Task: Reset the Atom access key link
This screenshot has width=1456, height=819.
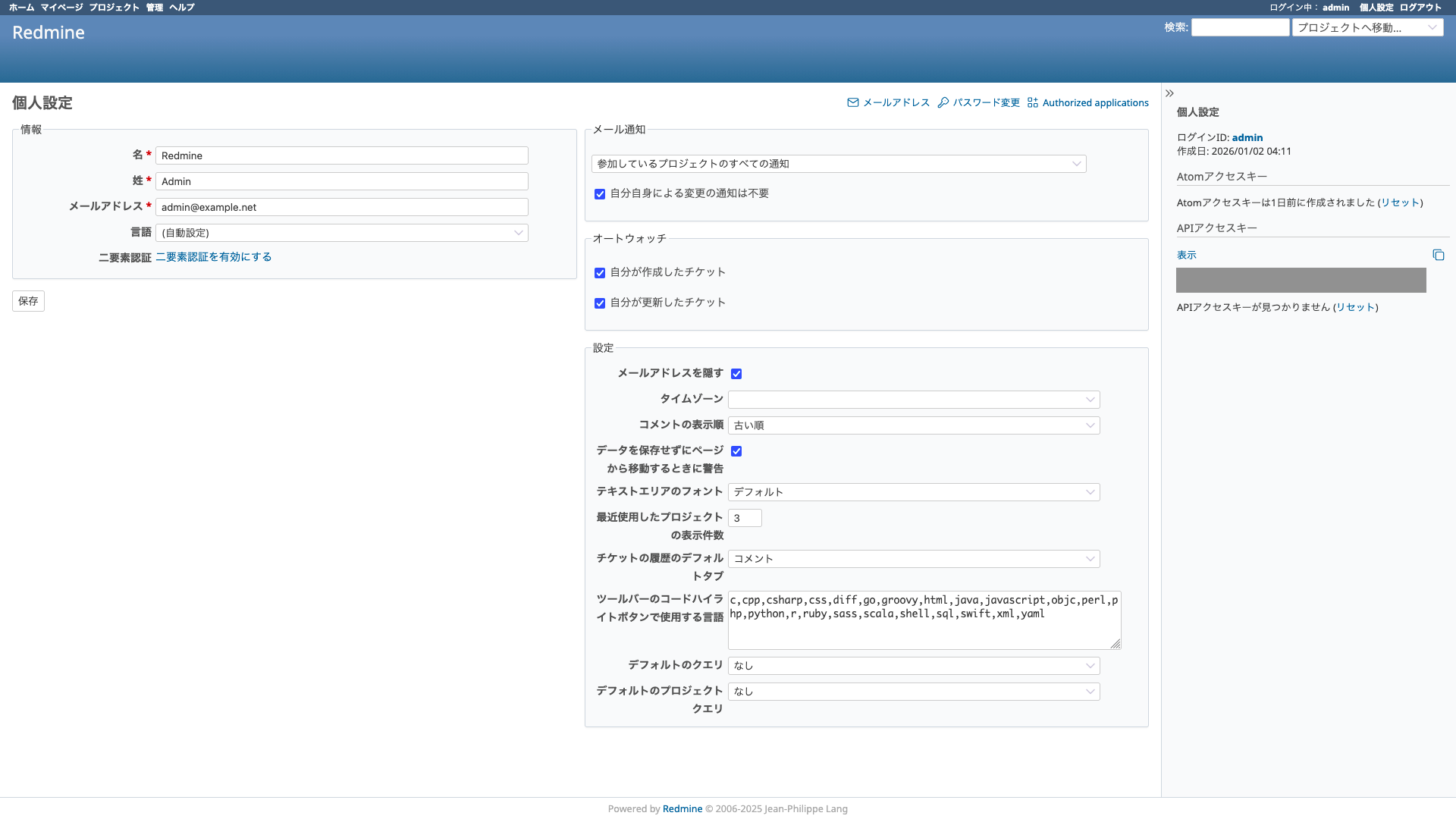Action: [1400, 202]
